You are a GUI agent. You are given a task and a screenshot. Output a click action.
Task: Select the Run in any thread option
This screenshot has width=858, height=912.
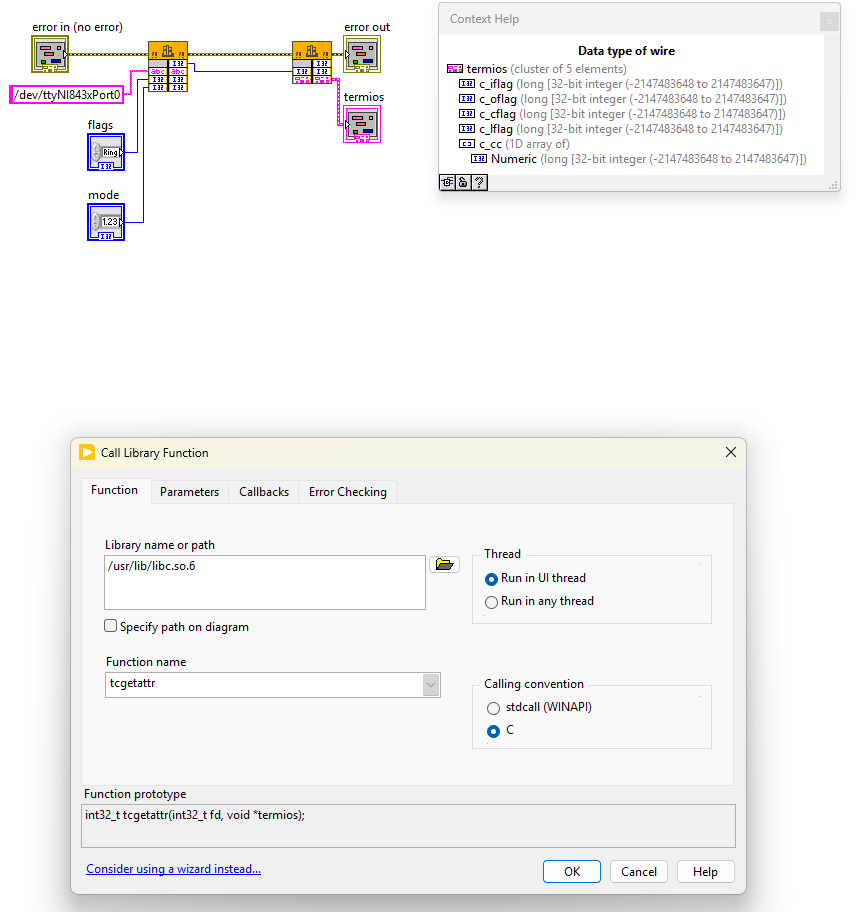coord(491,601)
